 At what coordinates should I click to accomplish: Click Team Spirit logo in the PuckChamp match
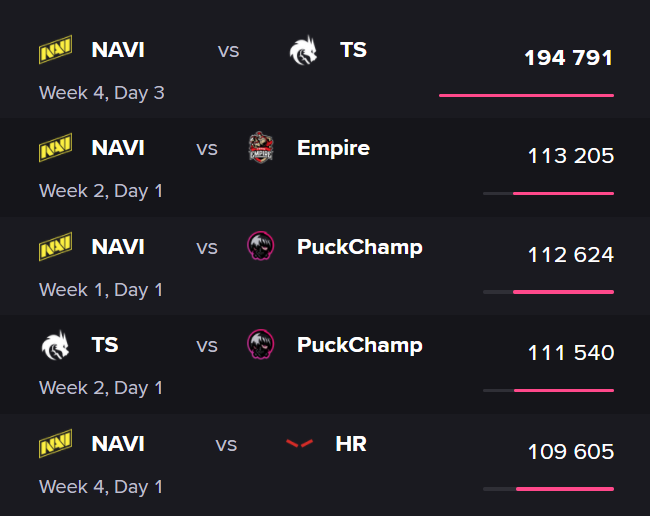point(56,345)
